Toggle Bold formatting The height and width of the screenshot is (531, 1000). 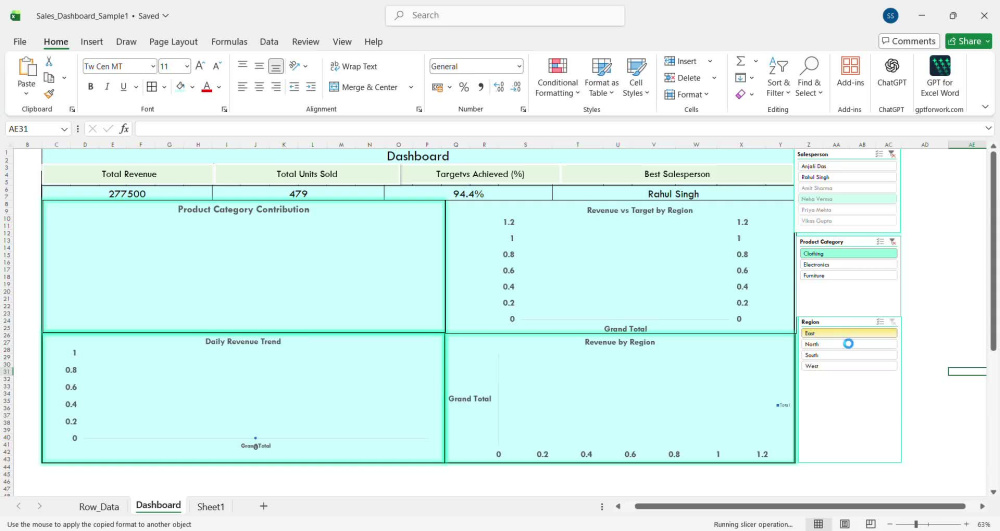pyautogui.click(x=91, y=87)
